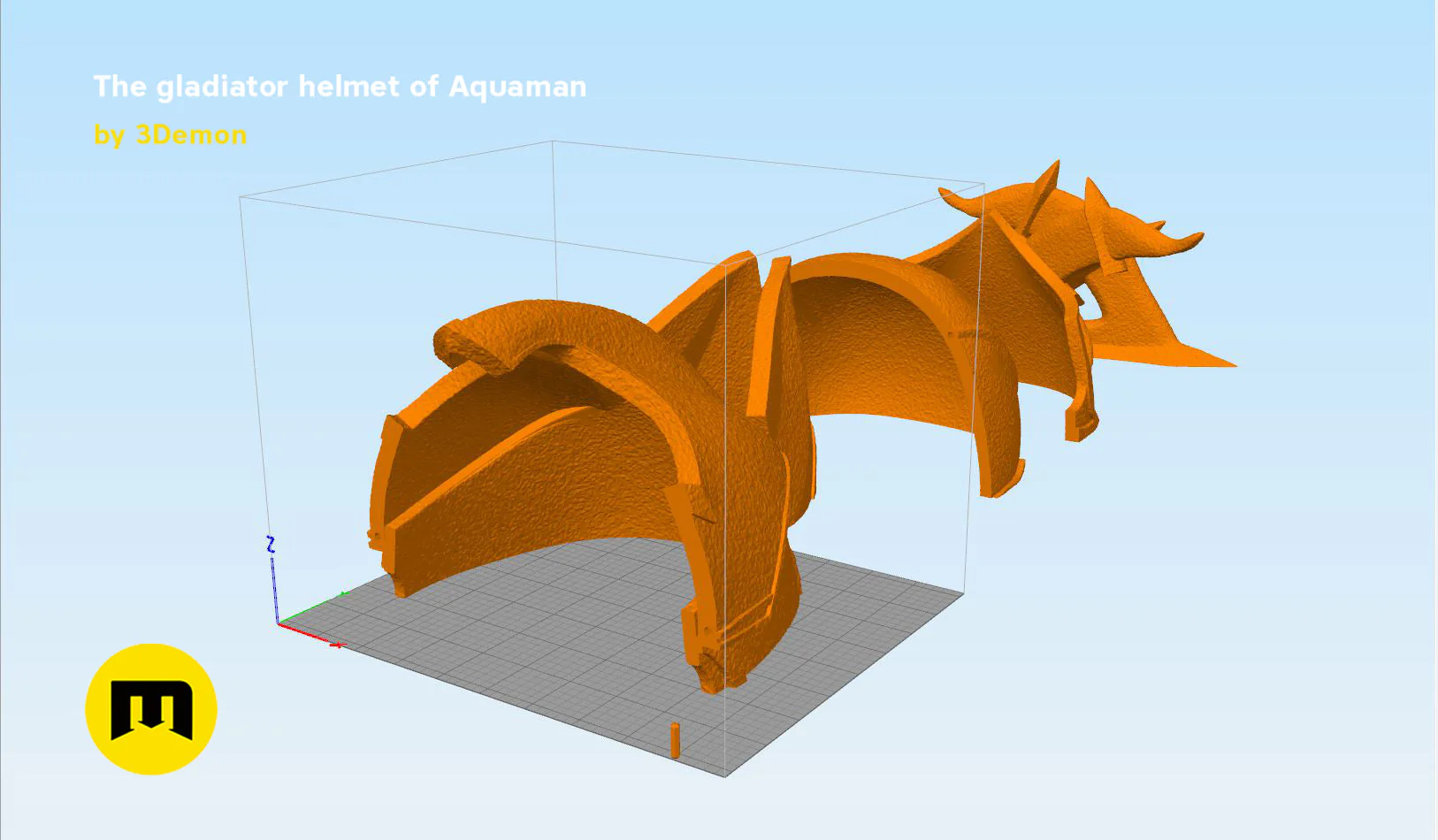Select the small orange cylinder on the bed
Image resolution: width=1438 pixels, height=840 pixels.
pyautogui.click(x=676, y=740)
